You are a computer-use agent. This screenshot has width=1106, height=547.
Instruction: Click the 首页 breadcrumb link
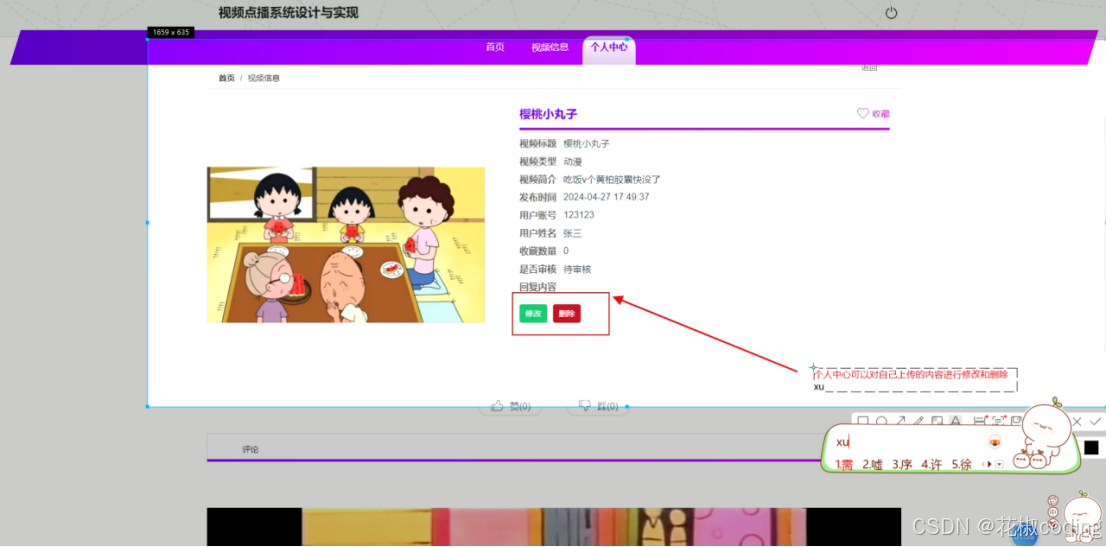226,78
